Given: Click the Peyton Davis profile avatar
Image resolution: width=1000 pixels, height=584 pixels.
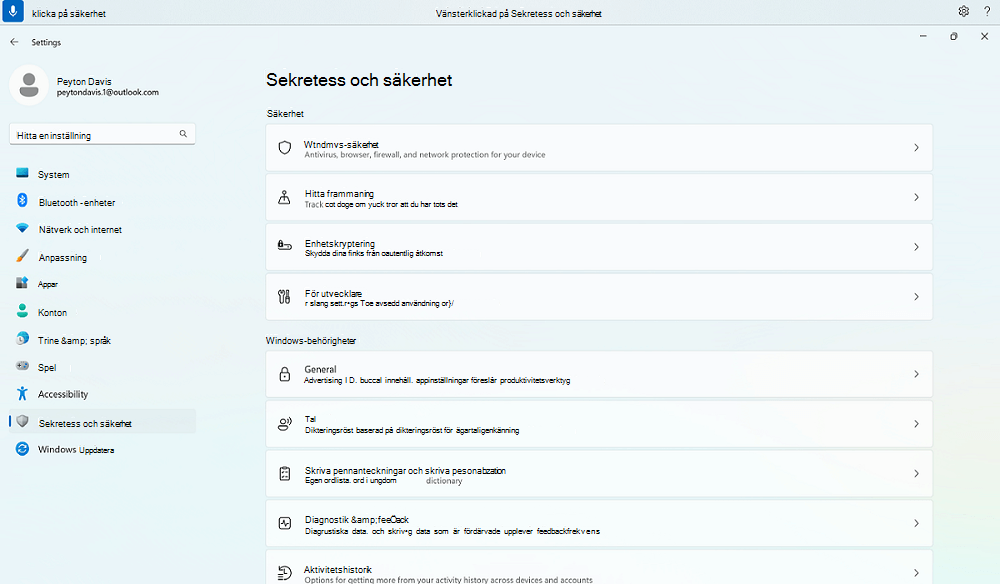Looking at the screenshot, I should pos(29,85).
